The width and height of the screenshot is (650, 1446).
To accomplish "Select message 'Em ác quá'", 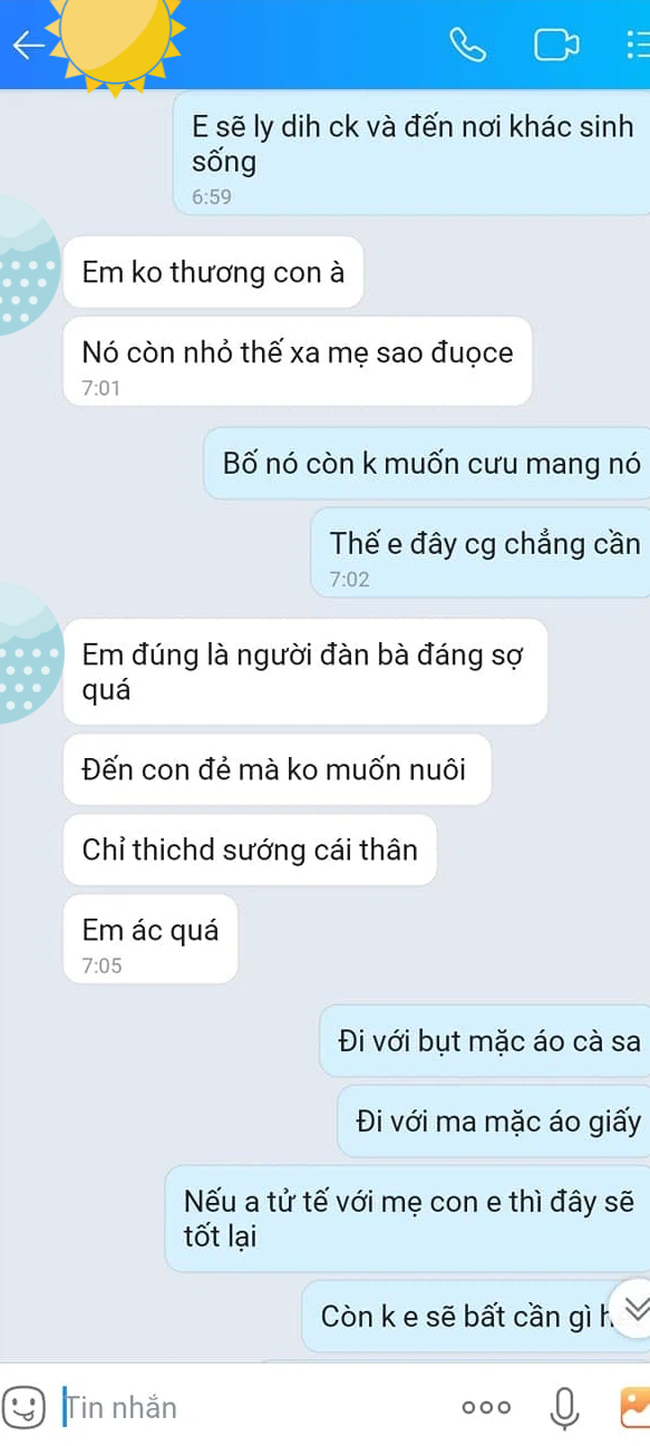I will tap(150, 939).
